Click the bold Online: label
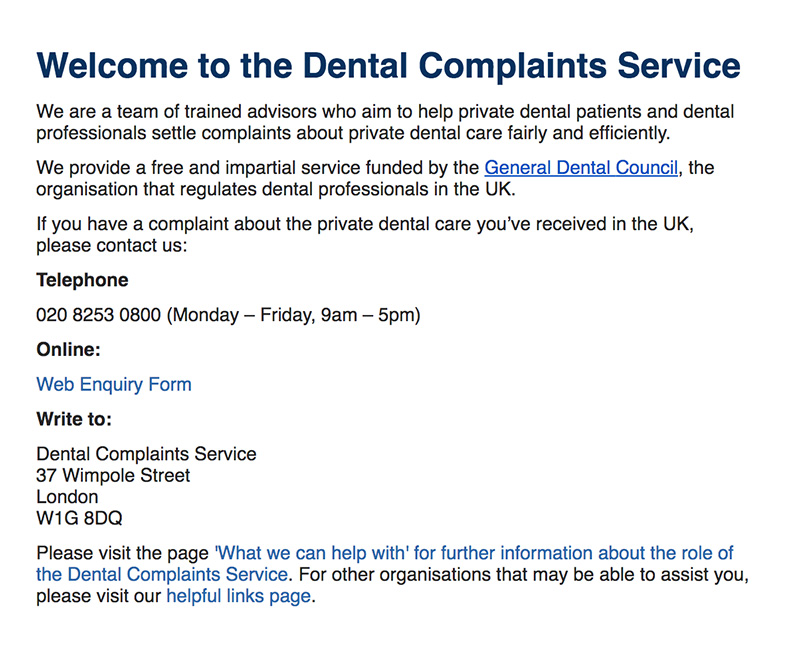800x649 pixels. tap(69, 350)
